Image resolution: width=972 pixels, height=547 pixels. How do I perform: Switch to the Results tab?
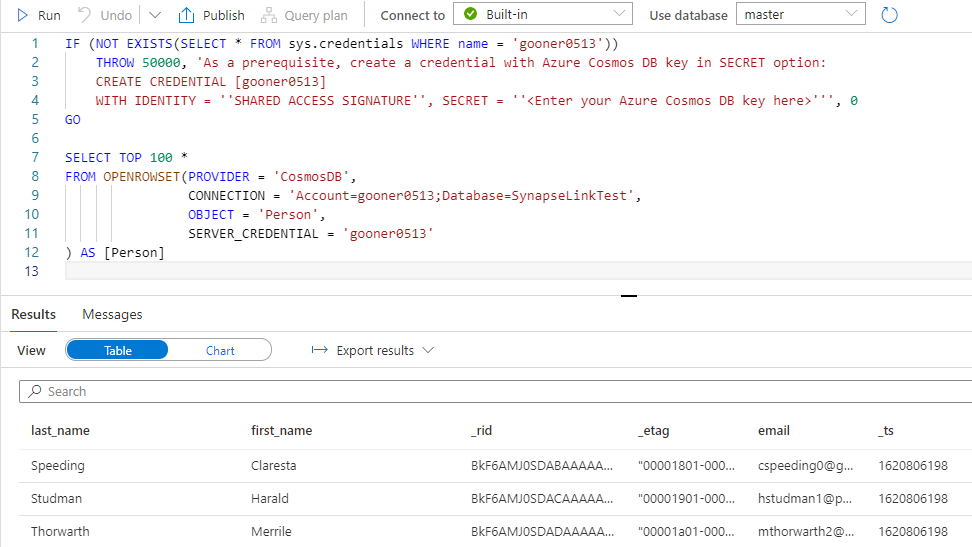(33, 314)
